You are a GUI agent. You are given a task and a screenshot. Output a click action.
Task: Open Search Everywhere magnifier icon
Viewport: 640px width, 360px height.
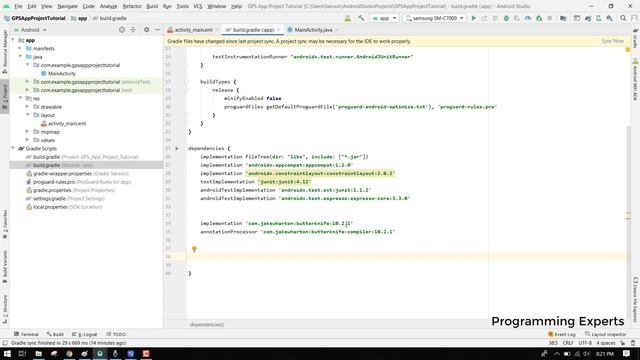click(x=623, y=18)
